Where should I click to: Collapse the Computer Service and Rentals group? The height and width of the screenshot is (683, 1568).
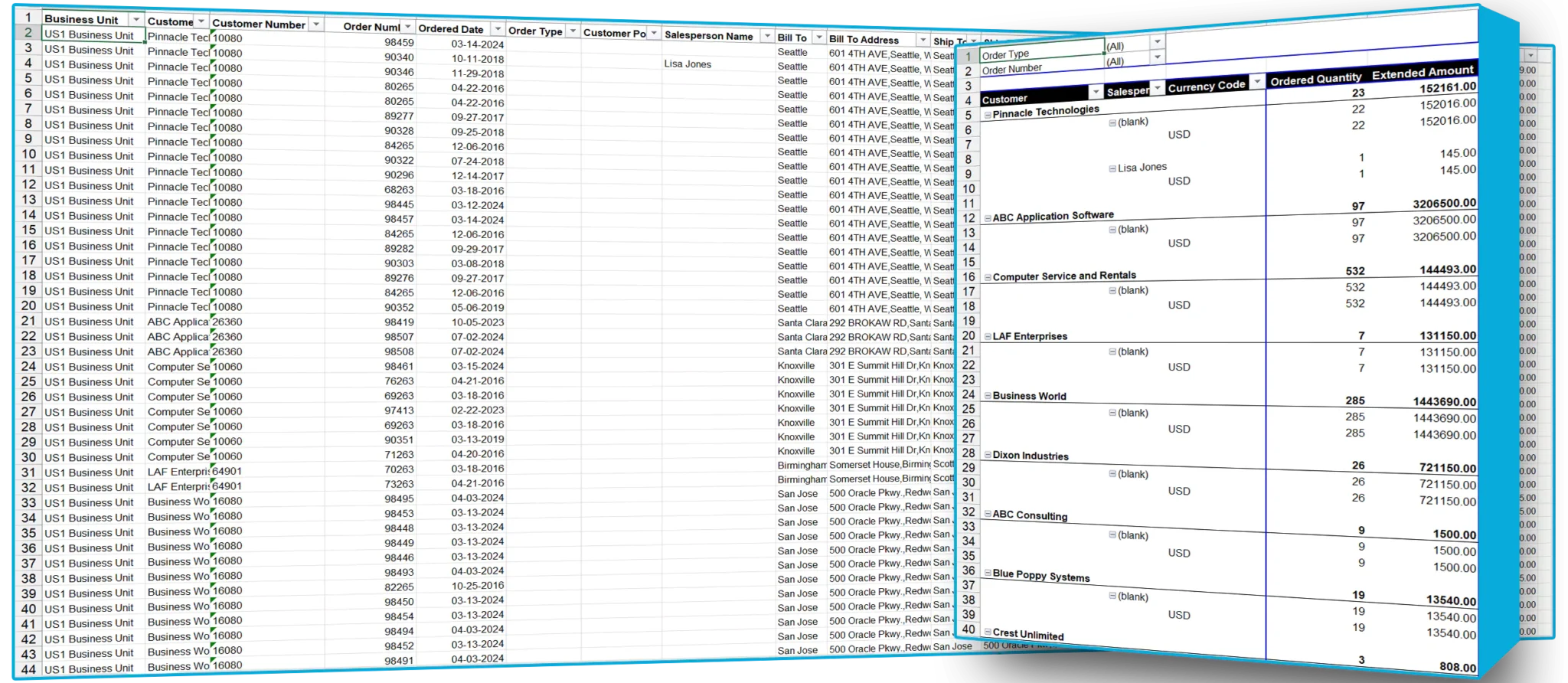click(x=988, y=278)
